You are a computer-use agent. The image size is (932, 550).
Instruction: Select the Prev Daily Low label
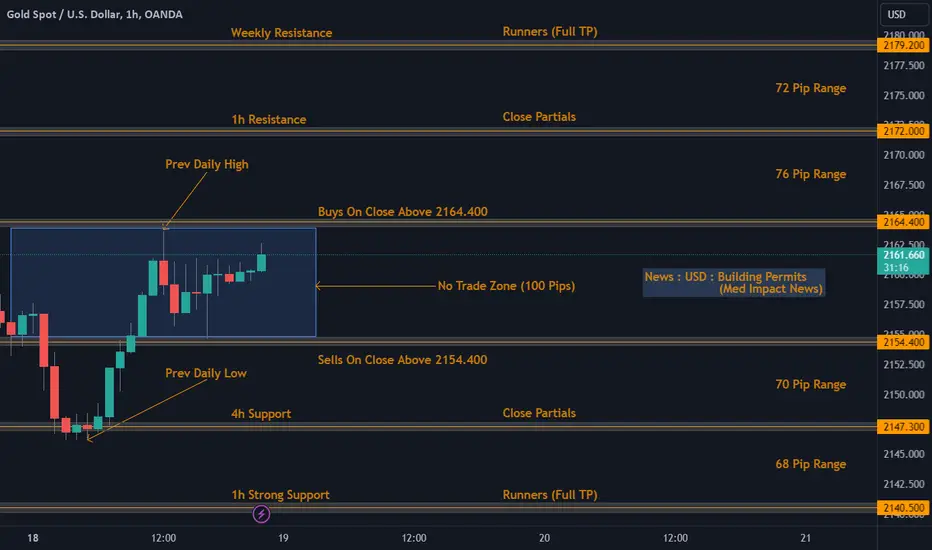click(206, 373)
